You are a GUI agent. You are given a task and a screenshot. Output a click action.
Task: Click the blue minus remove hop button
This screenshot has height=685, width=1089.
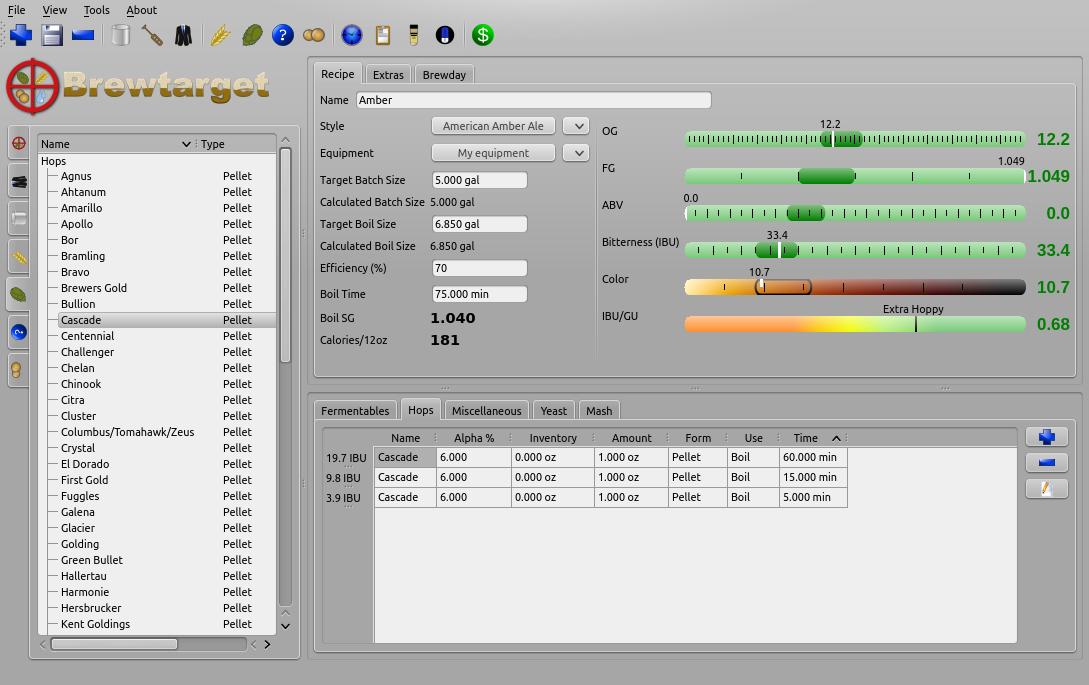click(x=1047, y=463)
